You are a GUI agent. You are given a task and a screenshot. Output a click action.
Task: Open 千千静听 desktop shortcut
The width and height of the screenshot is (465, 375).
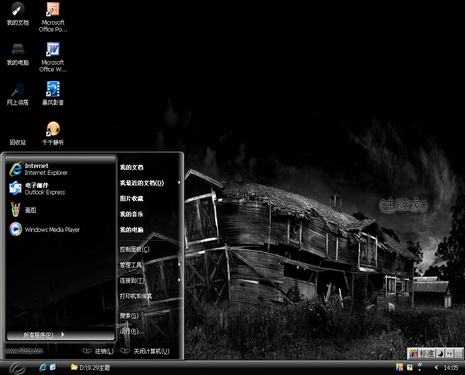tap(53, 134)
